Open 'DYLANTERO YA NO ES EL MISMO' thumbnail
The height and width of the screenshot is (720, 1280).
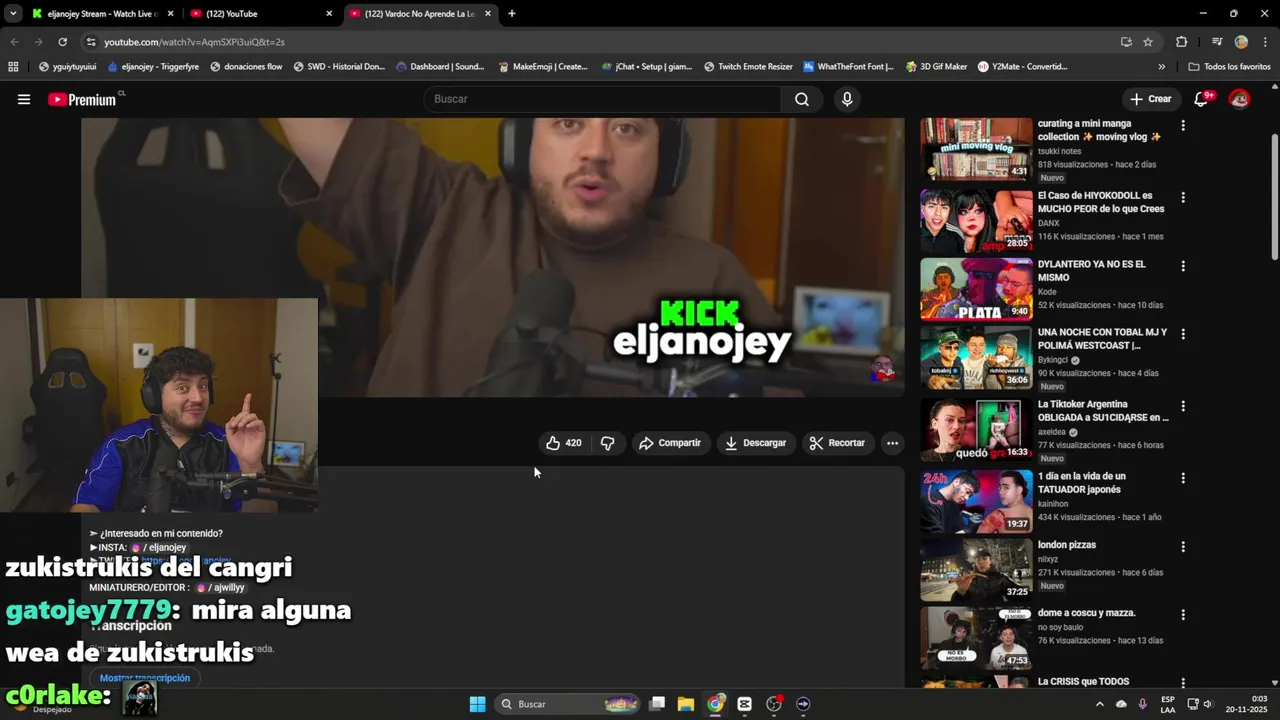[x=976, y=289]
